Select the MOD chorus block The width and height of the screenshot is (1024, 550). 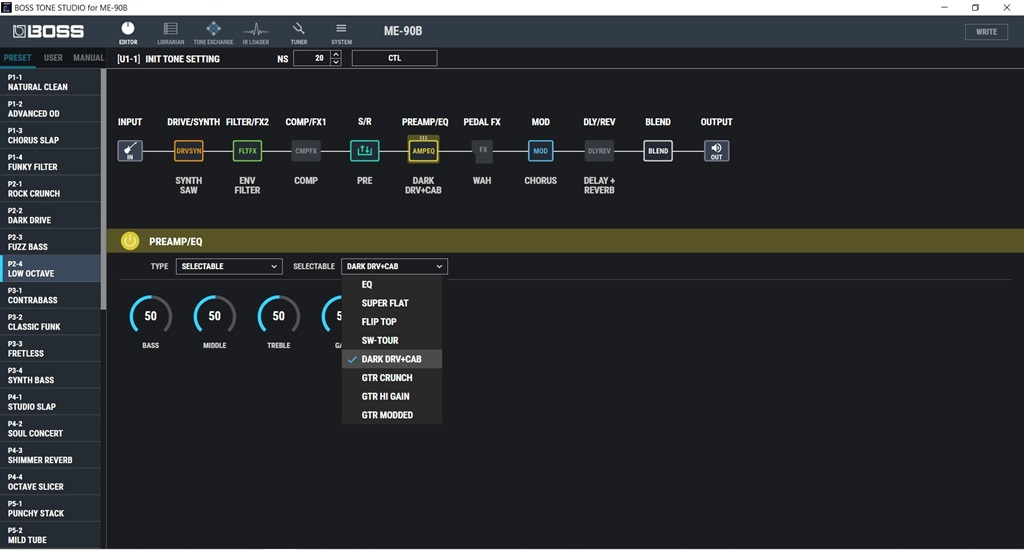point(541,151)
